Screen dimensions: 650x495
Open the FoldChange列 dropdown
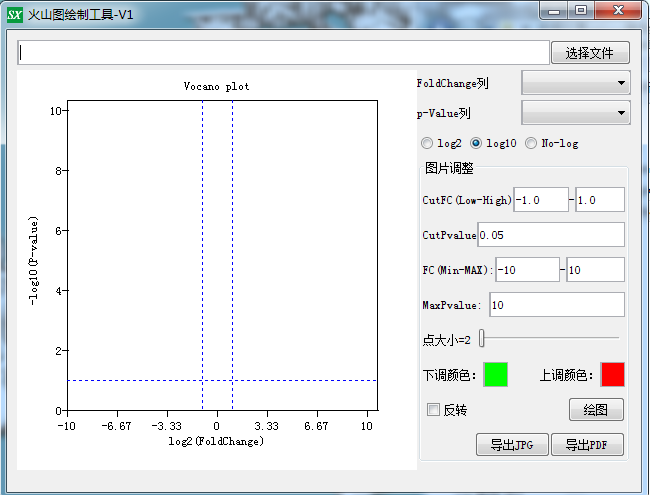click(x=576, y=83)
